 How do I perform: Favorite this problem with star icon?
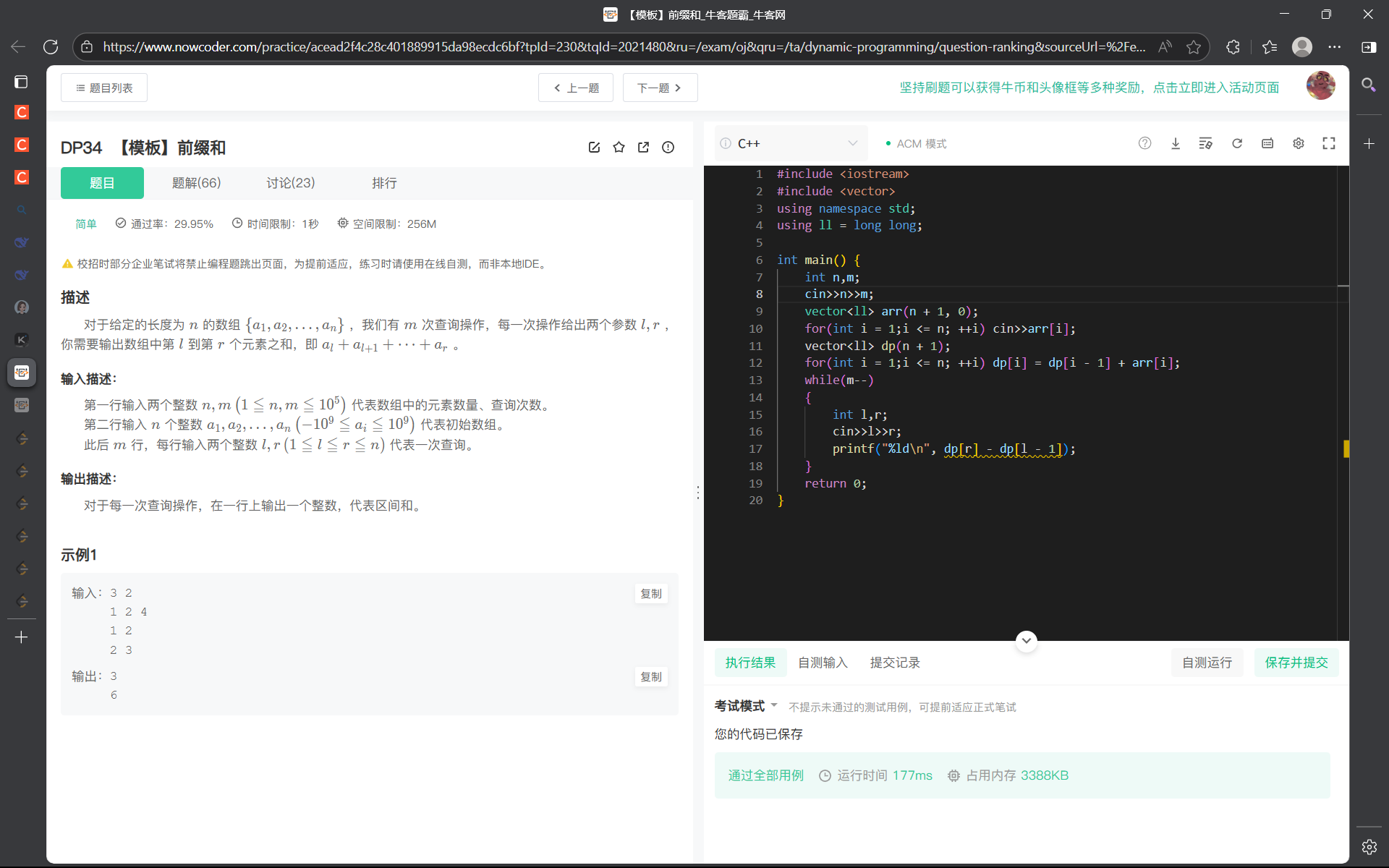[x=619, y=148]
